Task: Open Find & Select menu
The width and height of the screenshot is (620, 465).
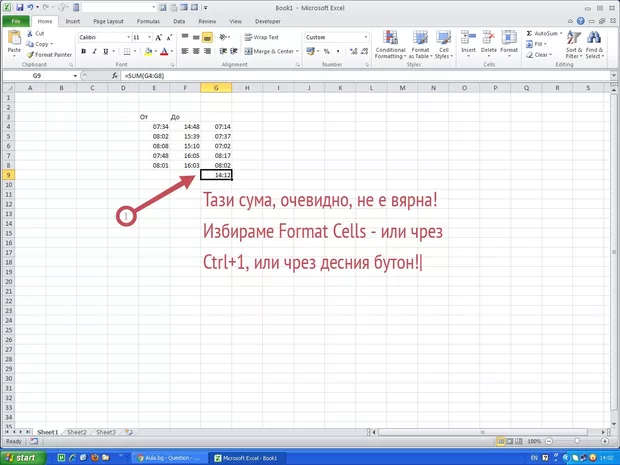Action: click(x=594, y=45)
